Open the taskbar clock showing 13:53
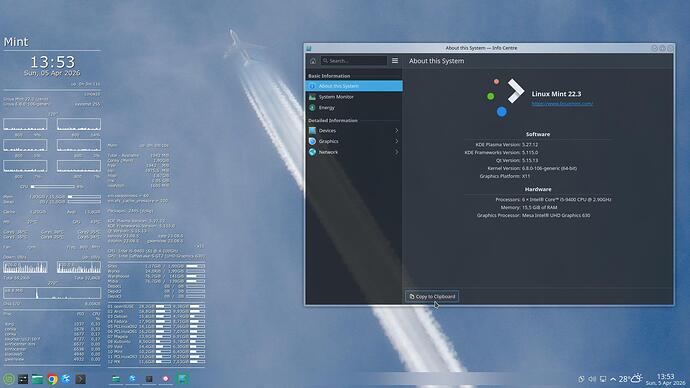690x388 pixels. [x=665, y=379]
